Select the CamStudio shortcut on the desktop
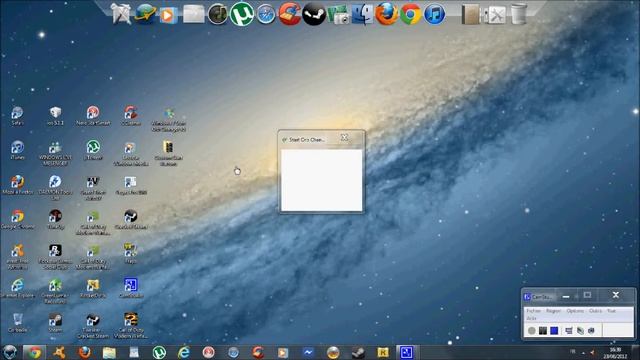The height and width of the screenshot is (360, 640). 131,288
